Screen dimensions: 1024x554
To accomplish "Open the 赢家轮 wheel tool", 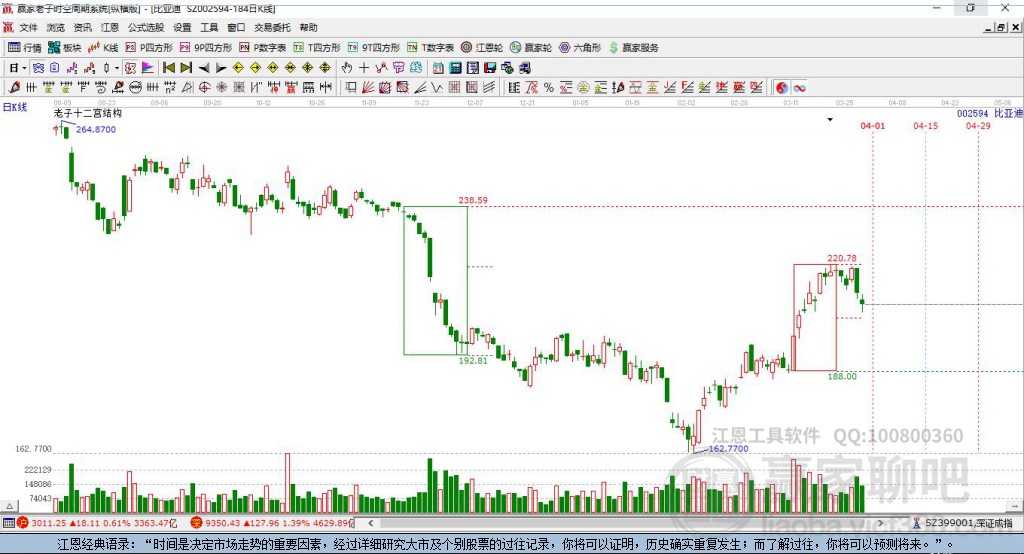I will pyautogui.click(x=531, y=48).
